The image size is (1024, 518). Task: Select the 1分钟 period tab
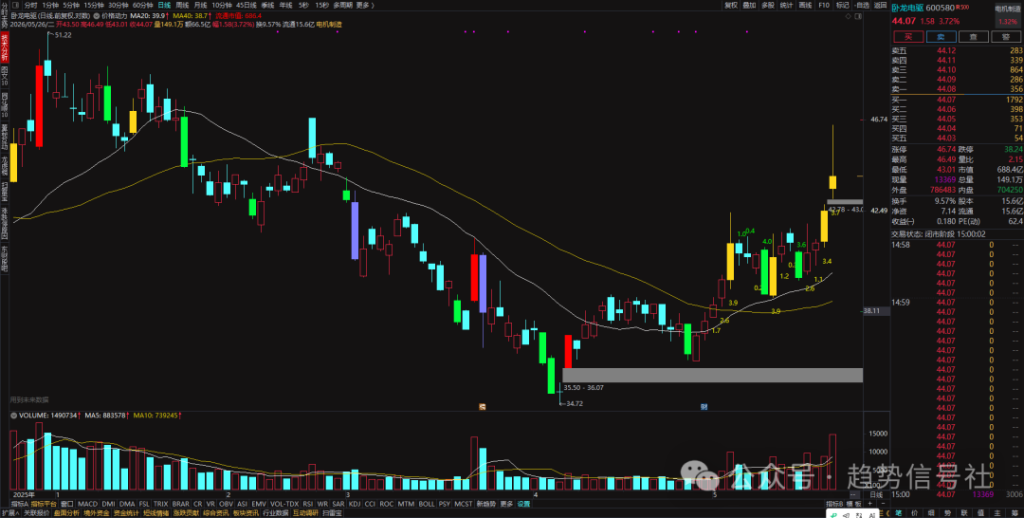click(50, 5)
